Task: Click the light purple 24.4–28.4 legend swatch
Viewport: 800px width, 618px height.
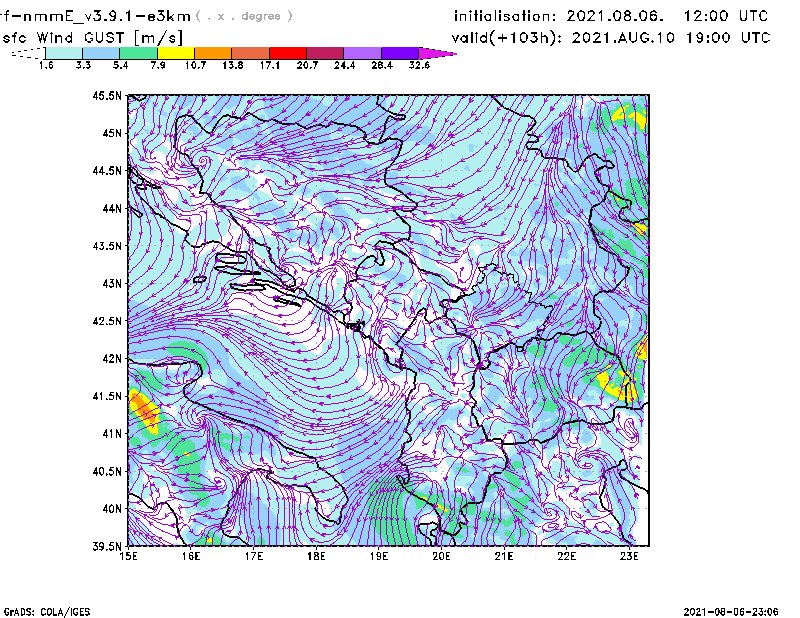Action: (x=363, y=53)
